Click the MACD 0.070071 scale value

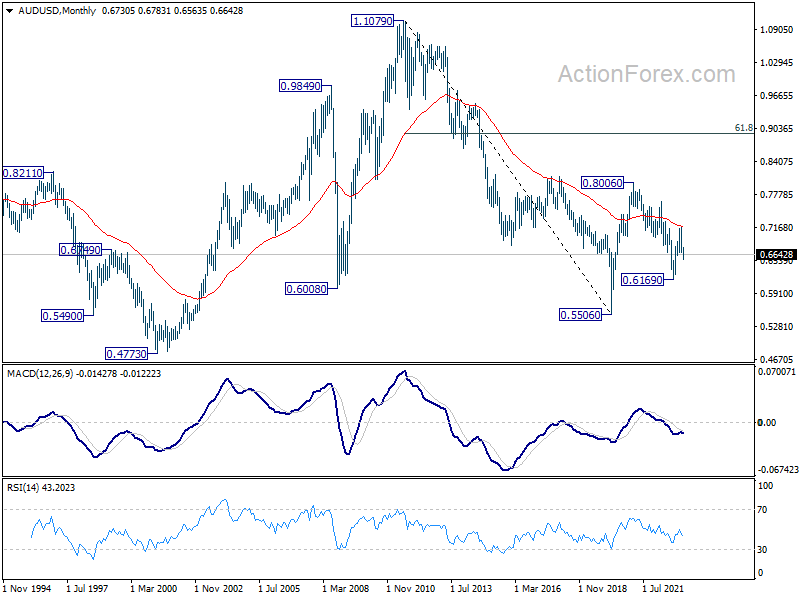tap(777, 372)
